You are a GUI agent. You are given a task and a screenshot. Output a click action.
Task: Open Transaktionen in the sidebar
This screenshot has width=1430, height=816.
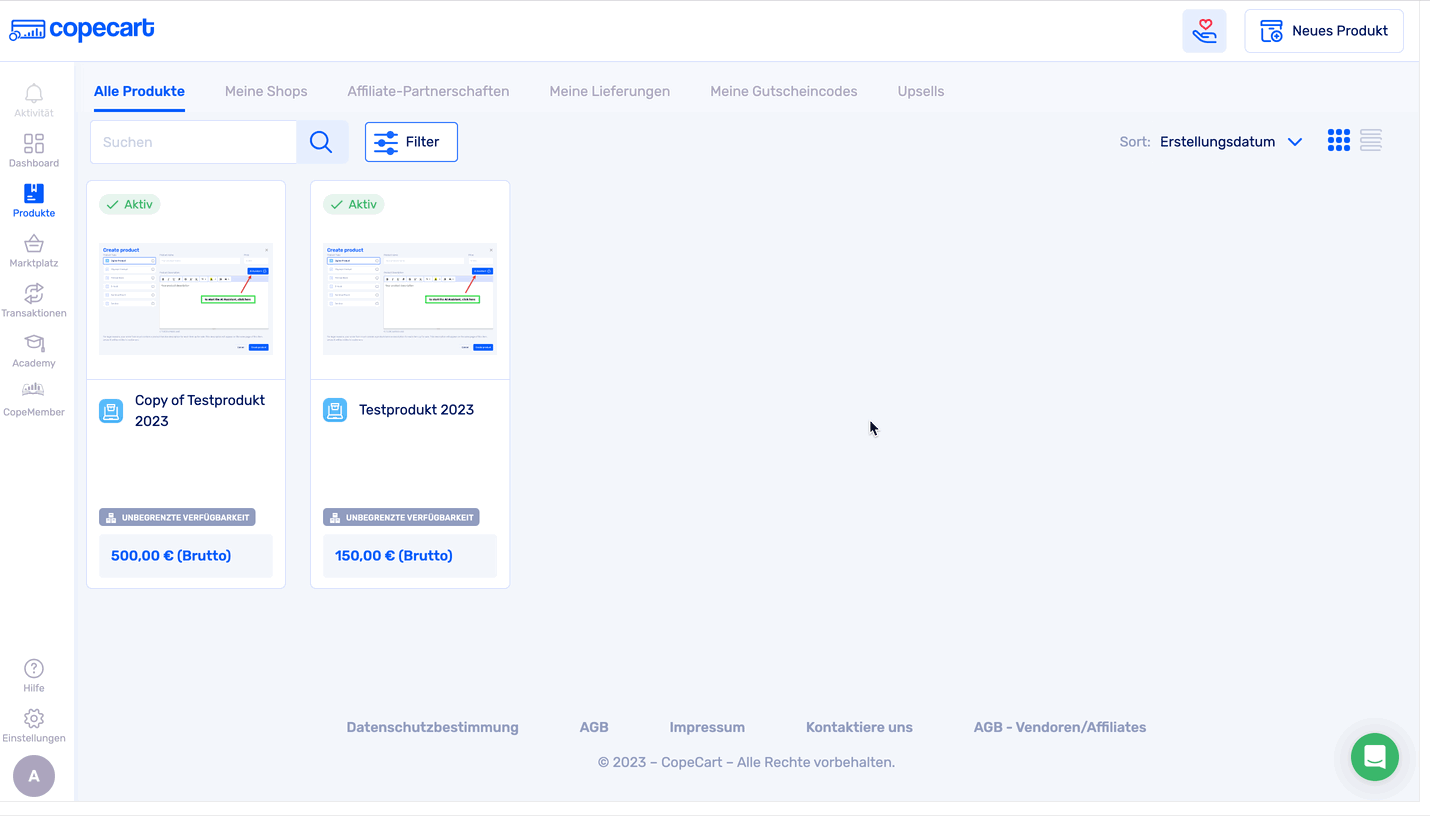(x=34, y=295)
